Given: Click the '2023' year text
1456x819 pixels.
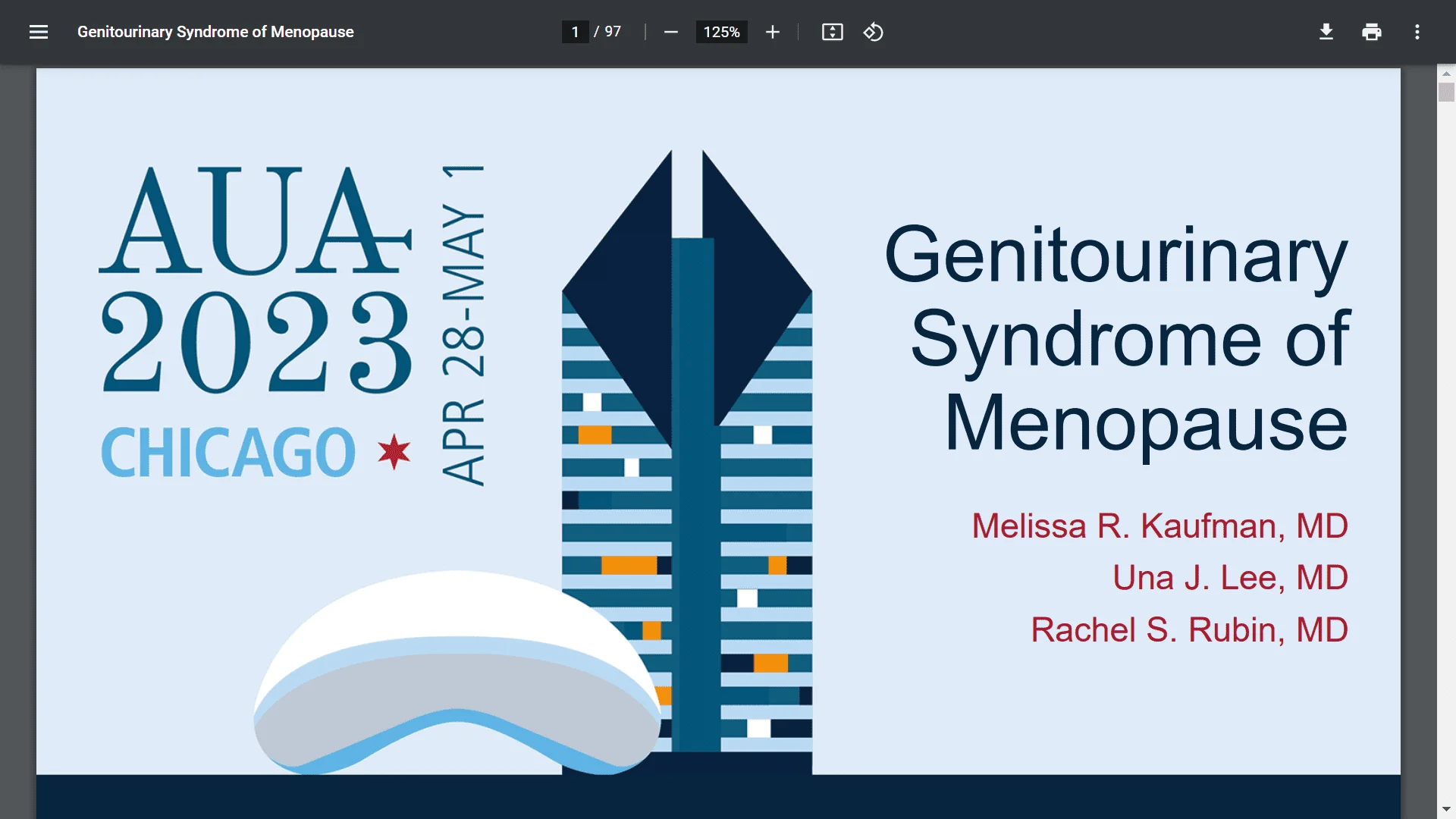Looking at the screenshot, I should [256, 342].
